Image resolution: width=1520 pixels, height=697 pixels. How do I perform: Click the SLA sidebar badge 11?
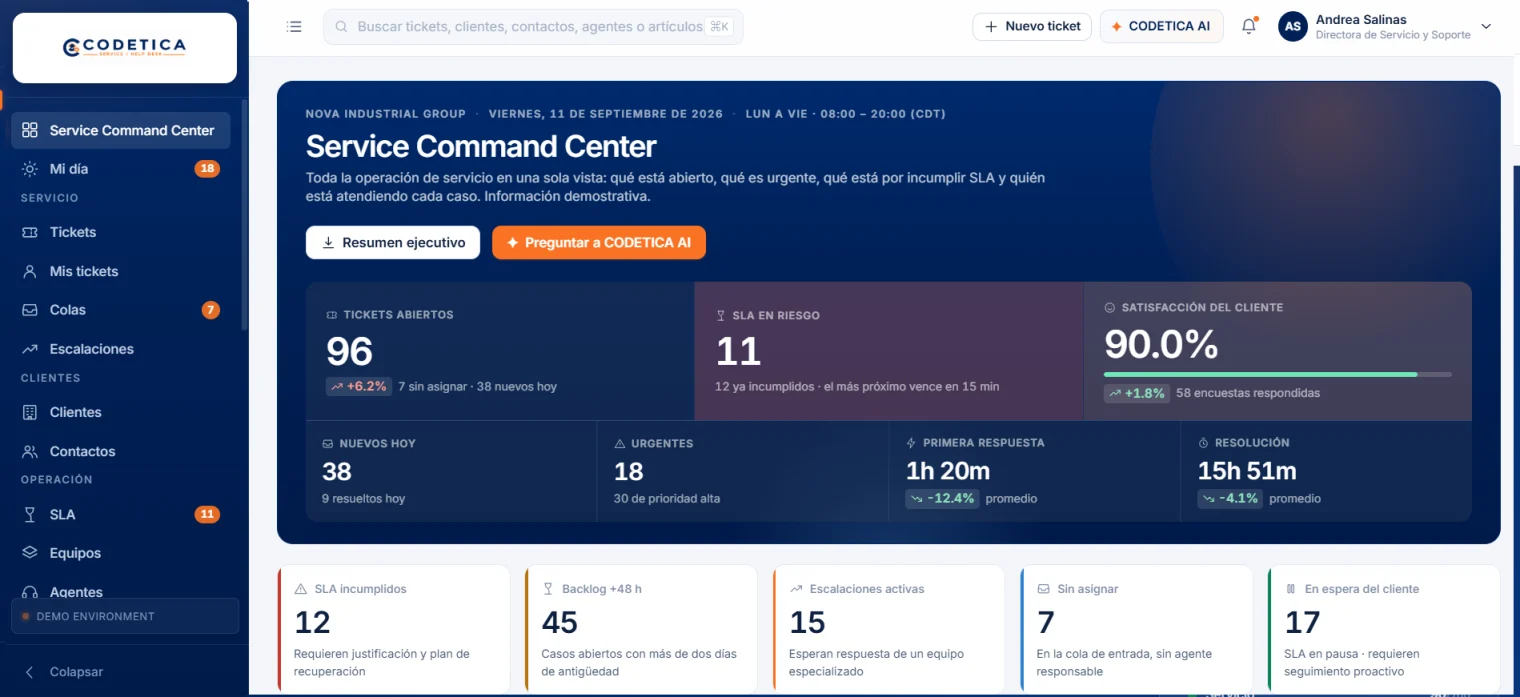click(207, 514)
